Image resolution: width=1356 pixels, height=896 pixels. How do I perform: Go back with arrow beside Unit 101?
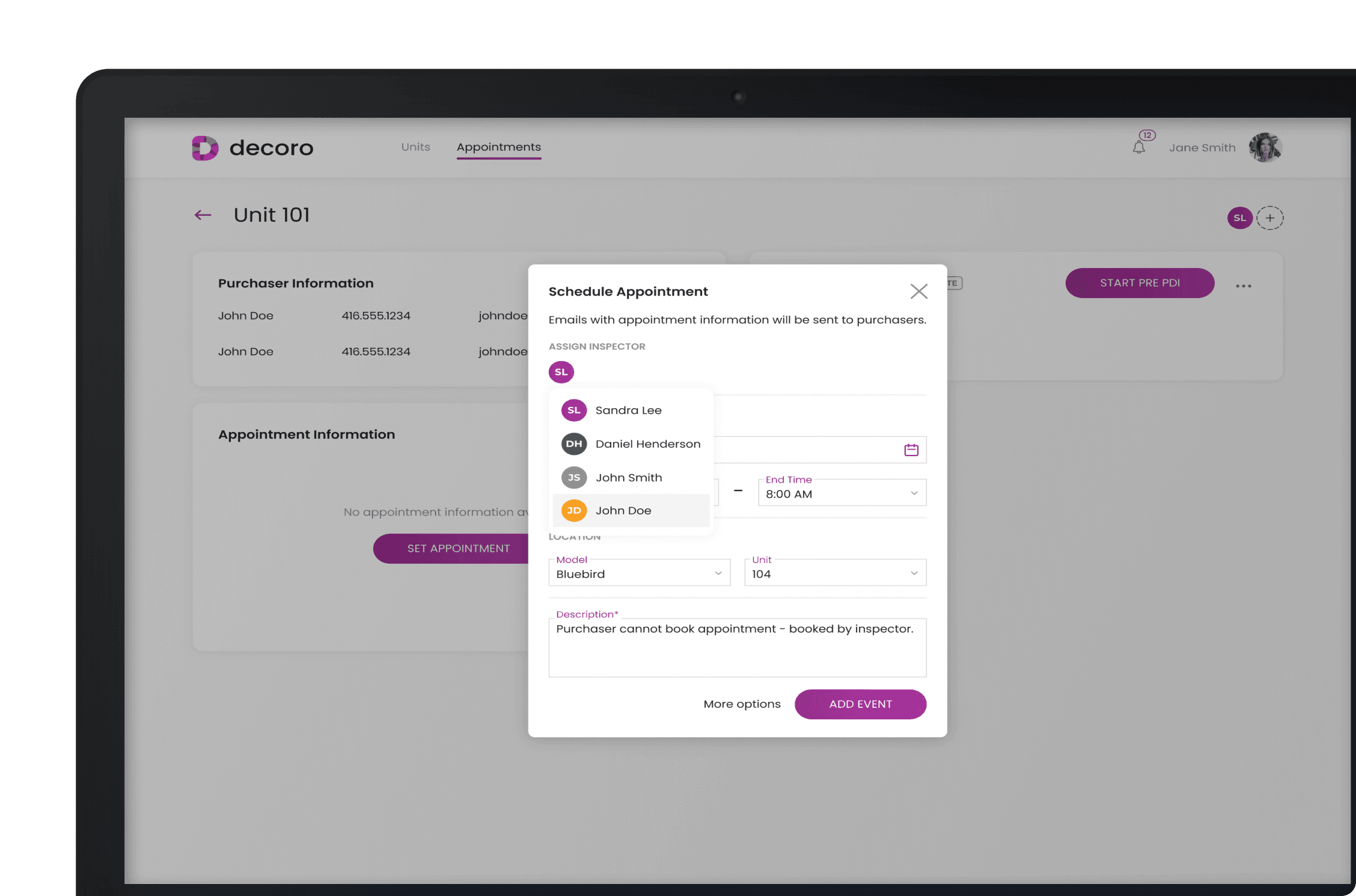(203, 215)
